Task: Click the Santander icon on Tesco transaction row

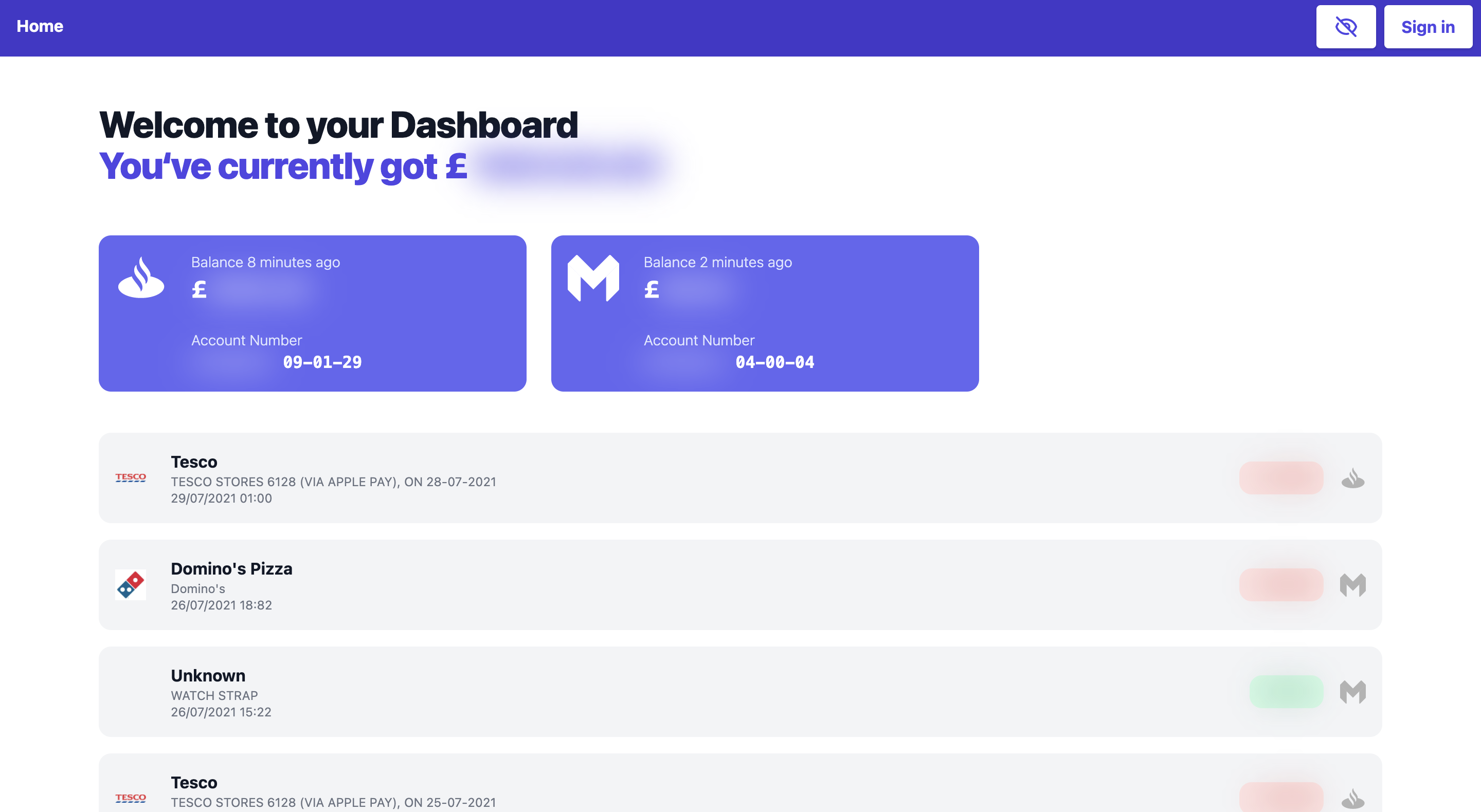Action: 1353,477
